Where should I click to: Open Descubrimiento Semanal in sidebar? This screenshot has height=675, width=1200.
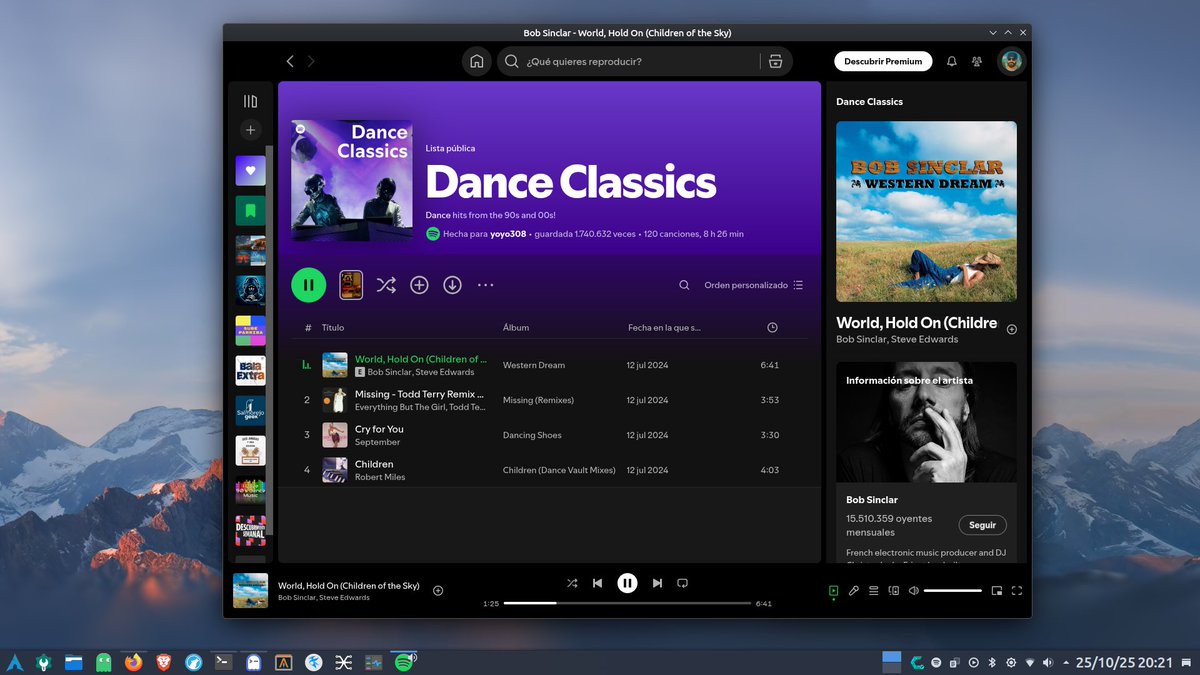pos(250,530)
